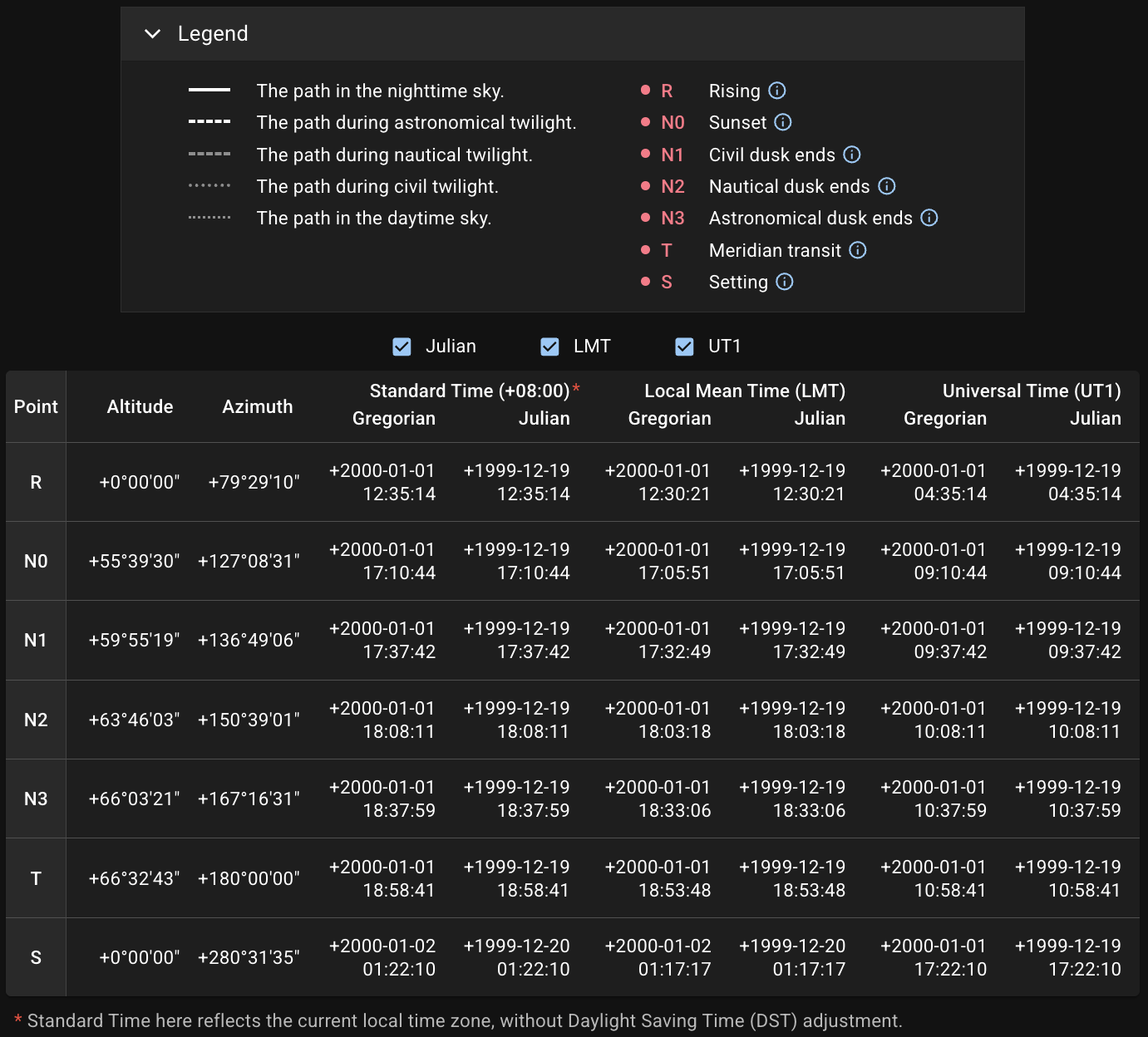Screen dimensions: 1148x1037
Task: Click the Legend header title
Action: click(x=213, y=34)
